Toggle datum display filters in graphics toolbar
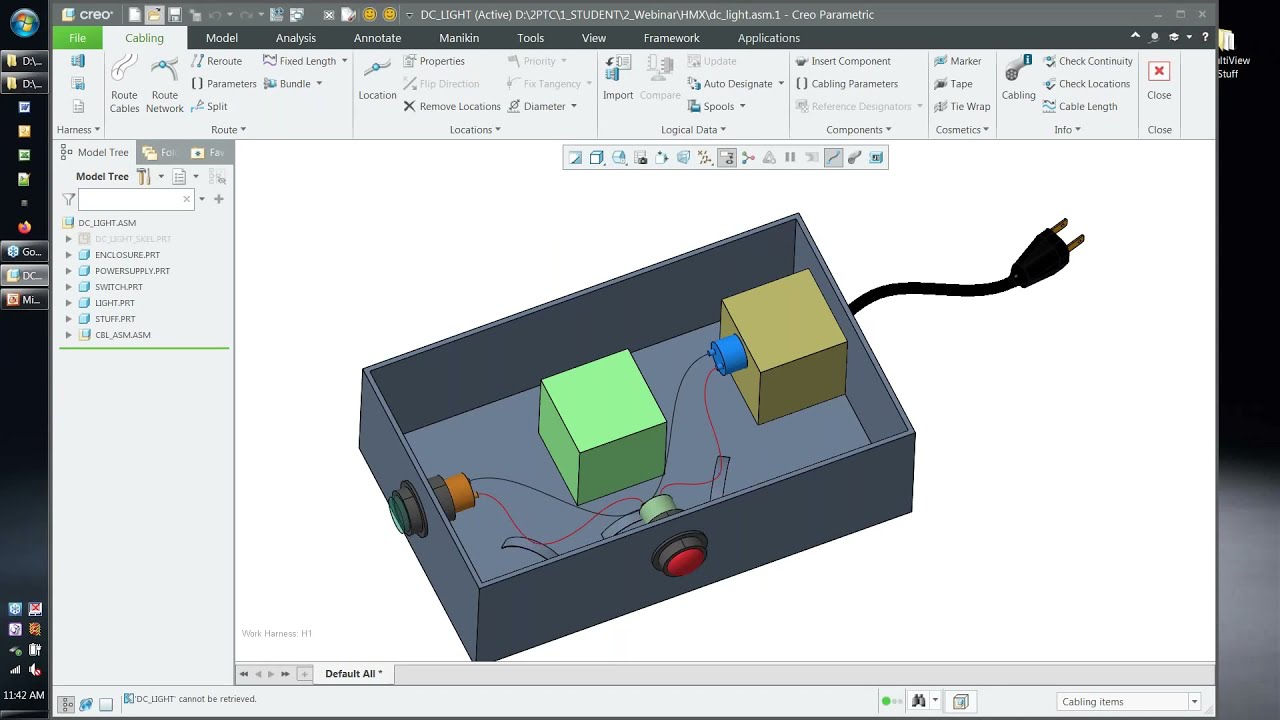1280x720 pixels. pos(705,157)
